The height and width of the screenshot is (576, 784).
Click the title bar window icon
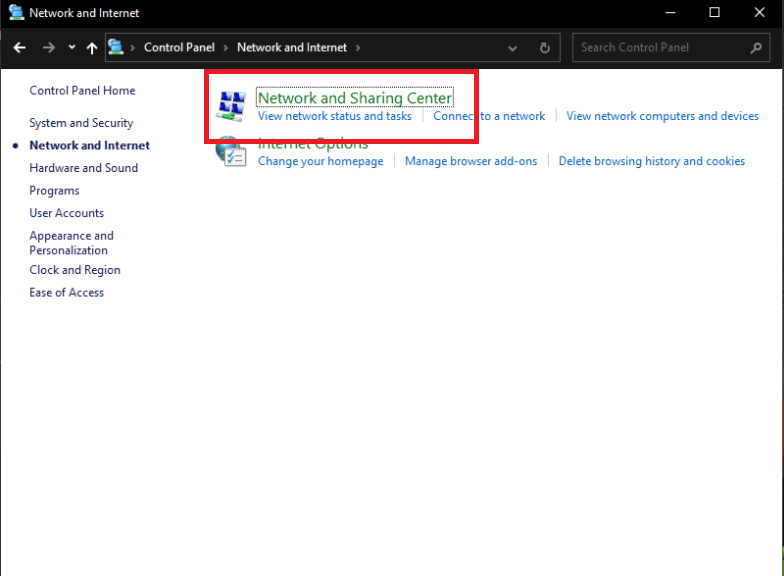pos(16,12)
